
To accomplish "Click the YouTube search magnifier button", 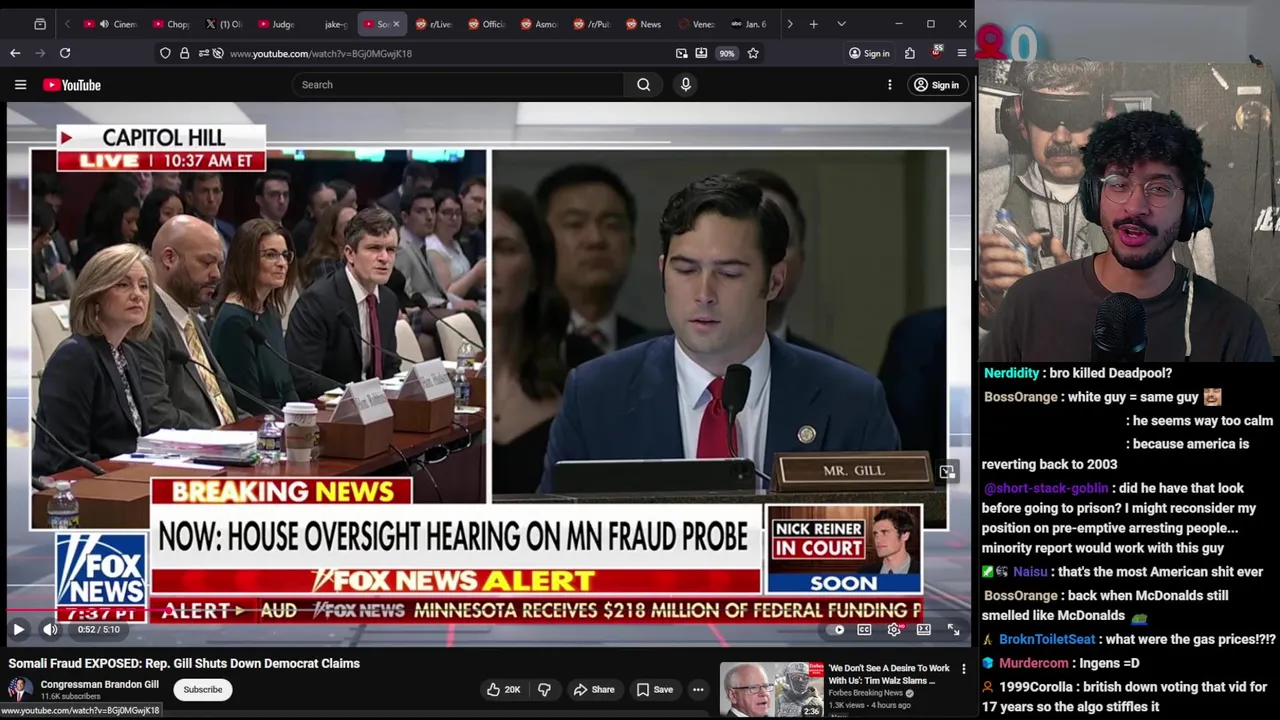I will pos(644,85).
